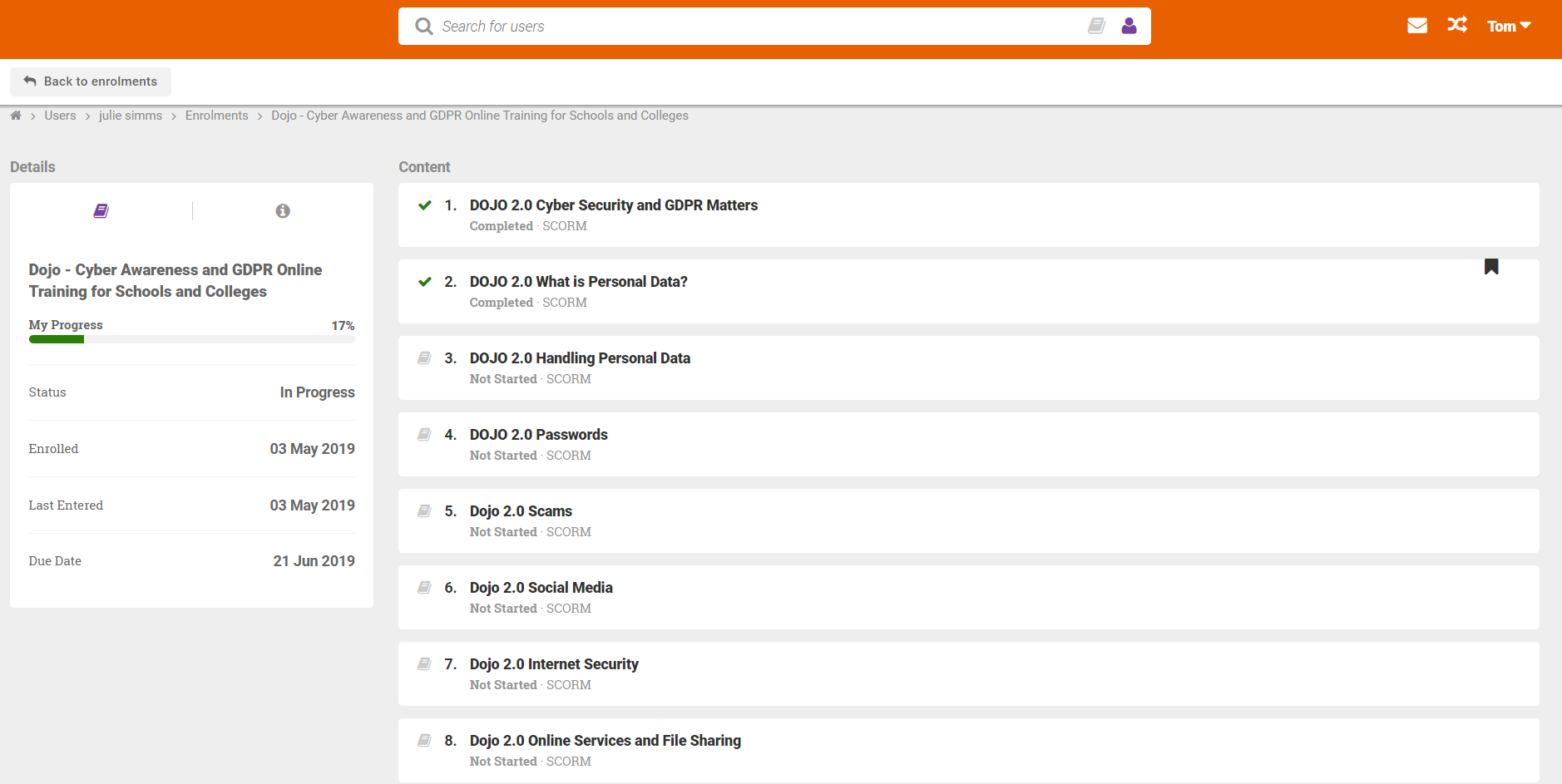This screenshot has width=1562, height=784.
Task: Click the shuffle switch icon in header
Action: click(1457, 25)
